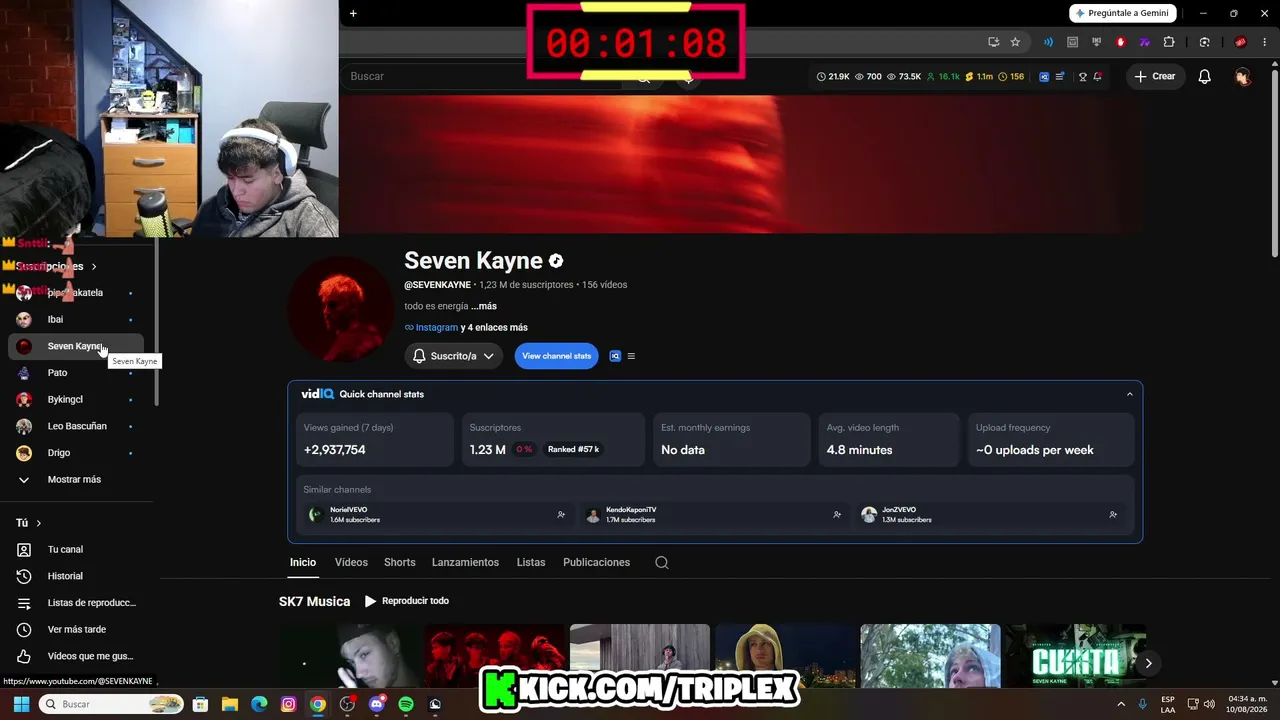Open the account avatar menu in YouTube

[1243, 77]
